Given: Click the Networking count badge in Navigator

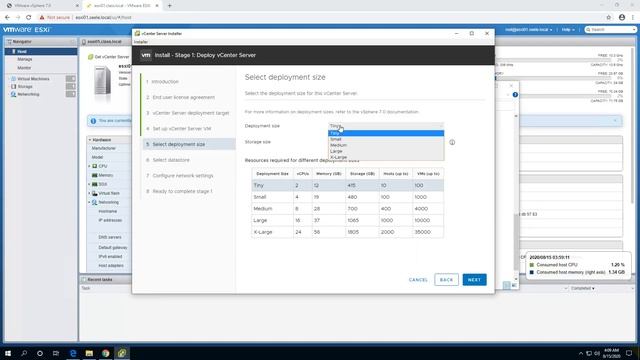Looking at the screenshot, I should [71, 94].
